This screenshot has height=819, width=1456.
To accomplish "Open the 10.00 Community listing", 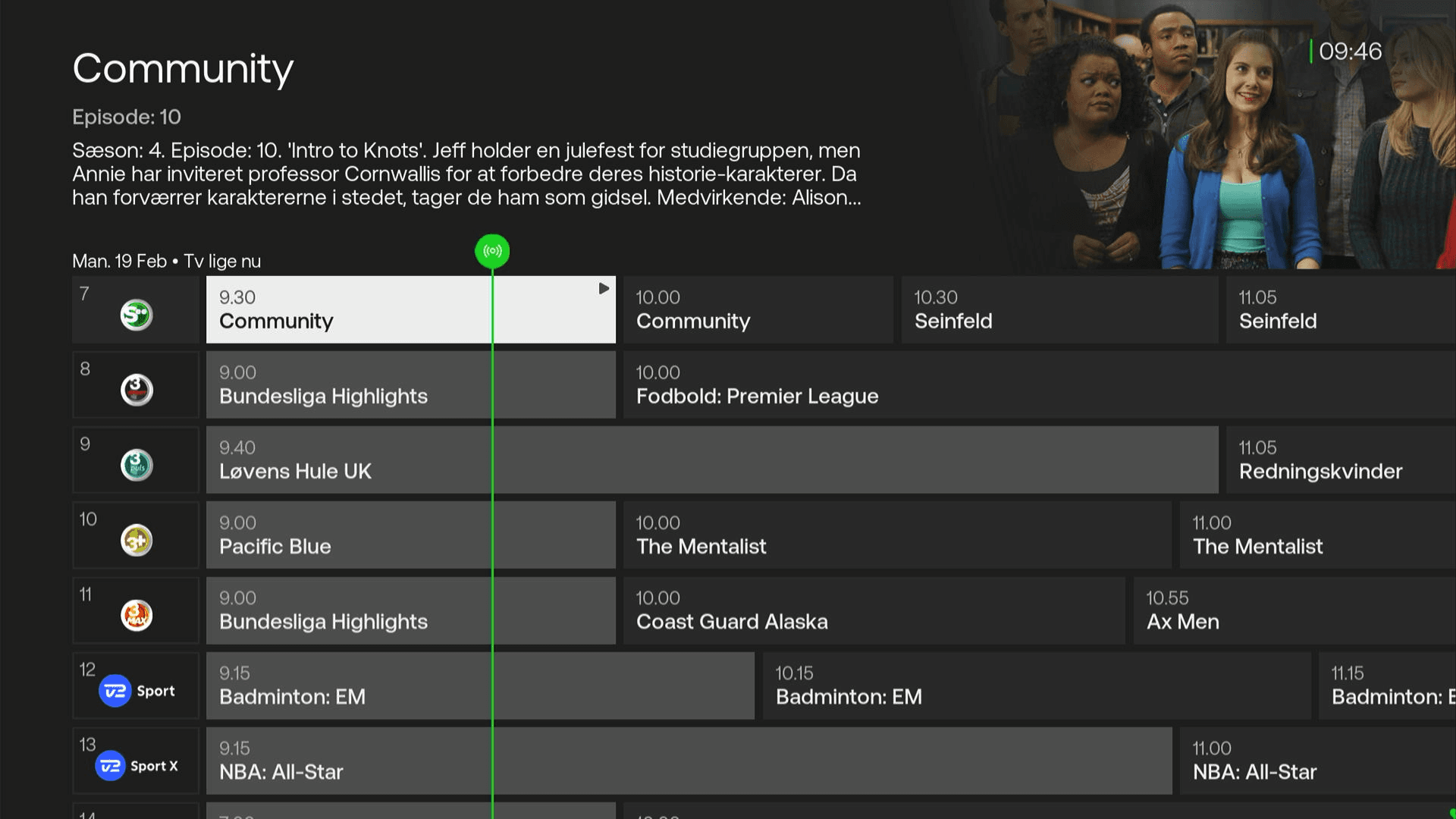I will pos(758,309).
